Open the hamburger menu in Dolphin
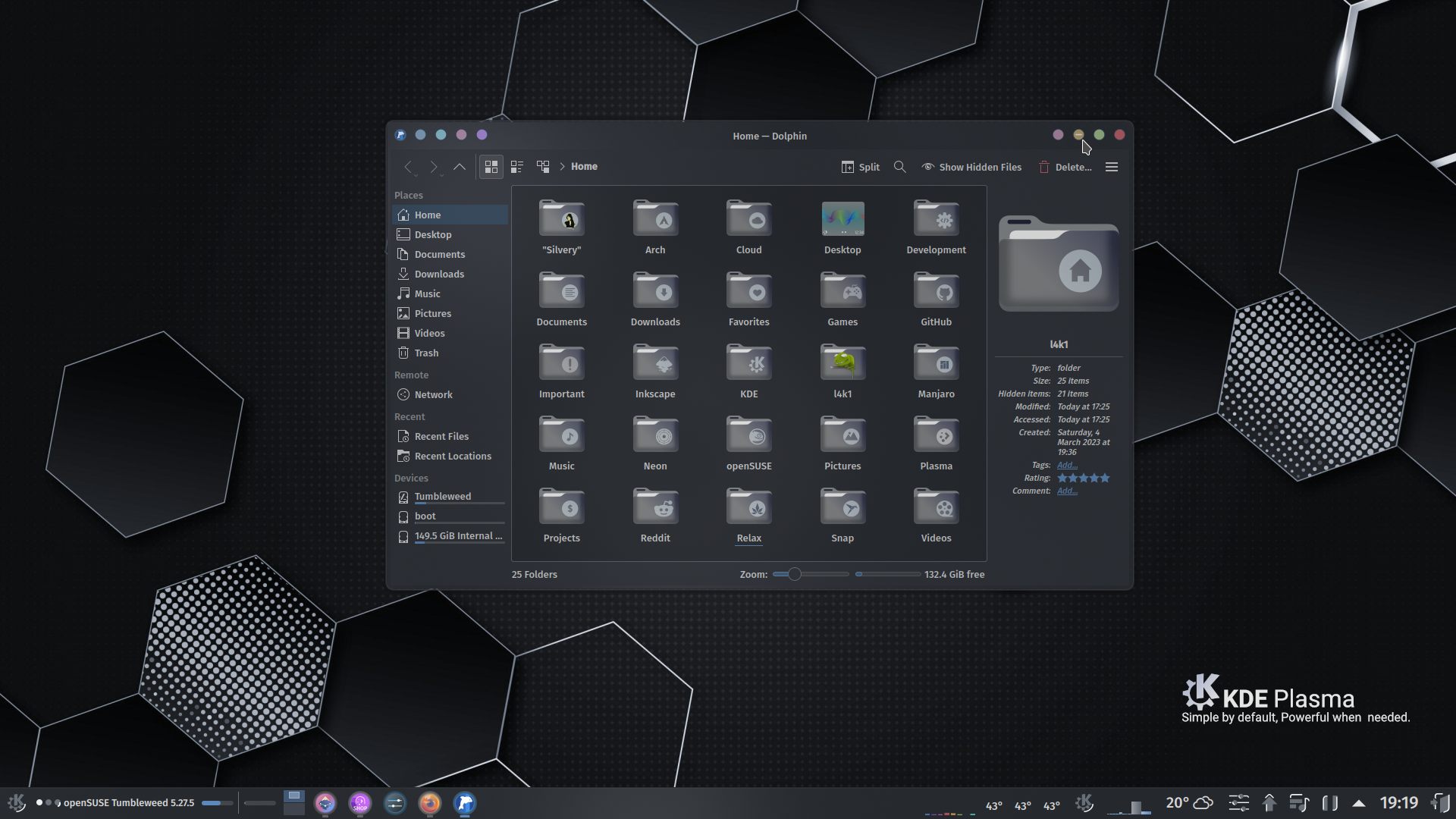 pyautogui.click(x=1112, y=167)
